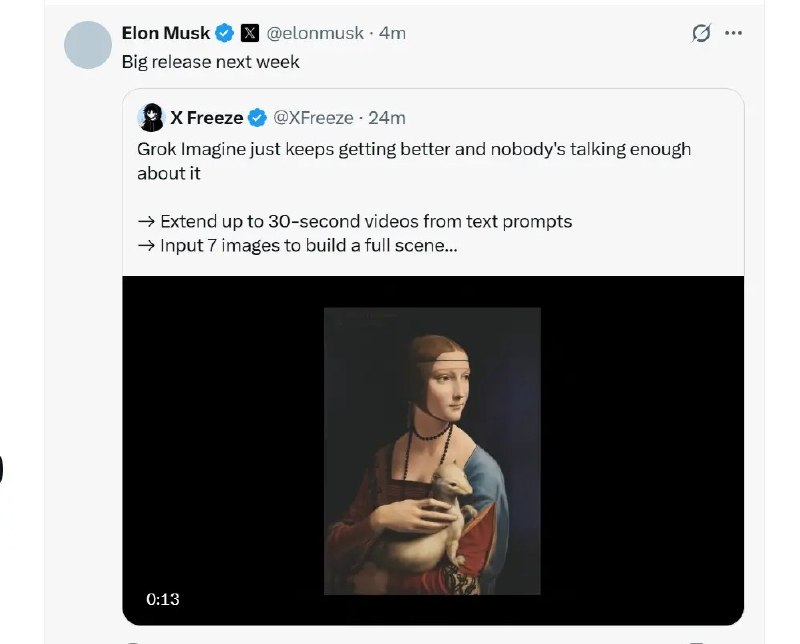The width and height of the screenshot is (800, 644).
Task: Click the "Big release next week" post text
Action: coord(210,62)
